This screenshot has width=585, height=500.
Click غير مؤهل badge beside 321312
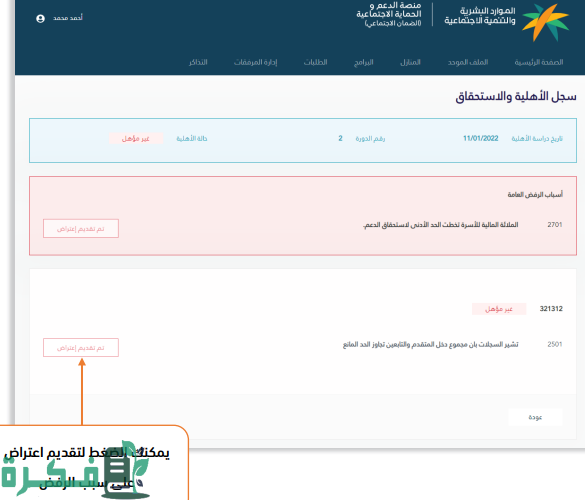point(499,309)
